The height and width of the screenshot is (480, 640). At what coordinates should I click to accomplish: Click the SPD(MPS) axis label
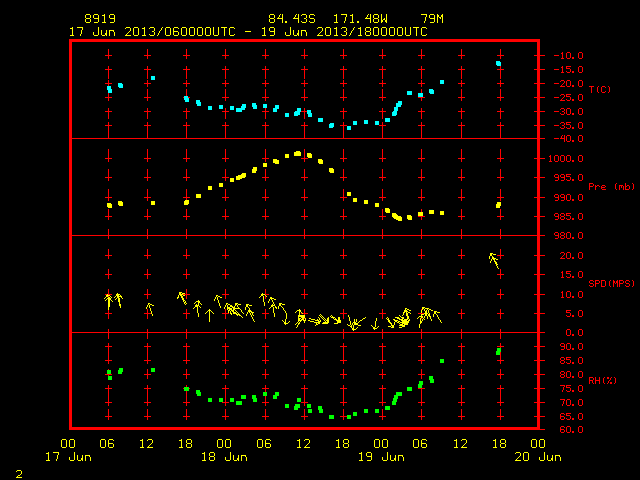(611, 283)
